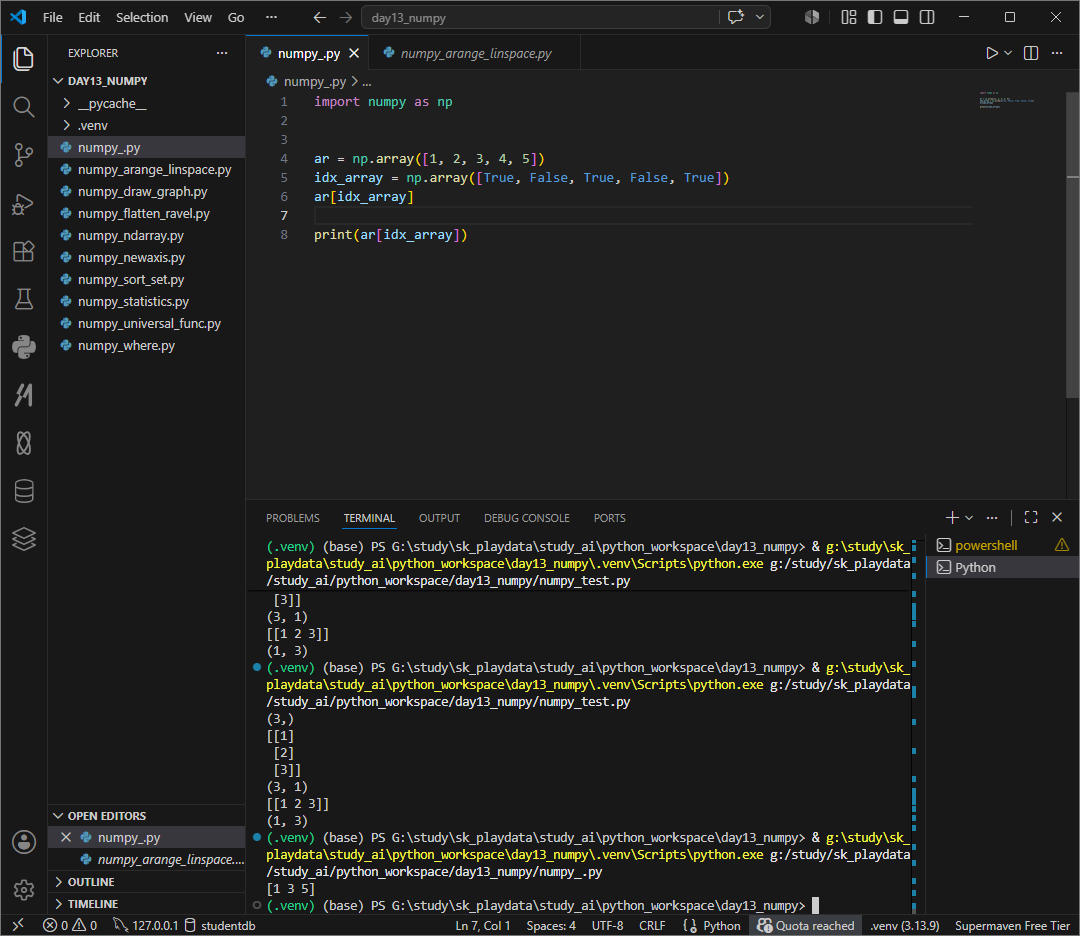Close the numpy_.py editor tab

point(354,53)
